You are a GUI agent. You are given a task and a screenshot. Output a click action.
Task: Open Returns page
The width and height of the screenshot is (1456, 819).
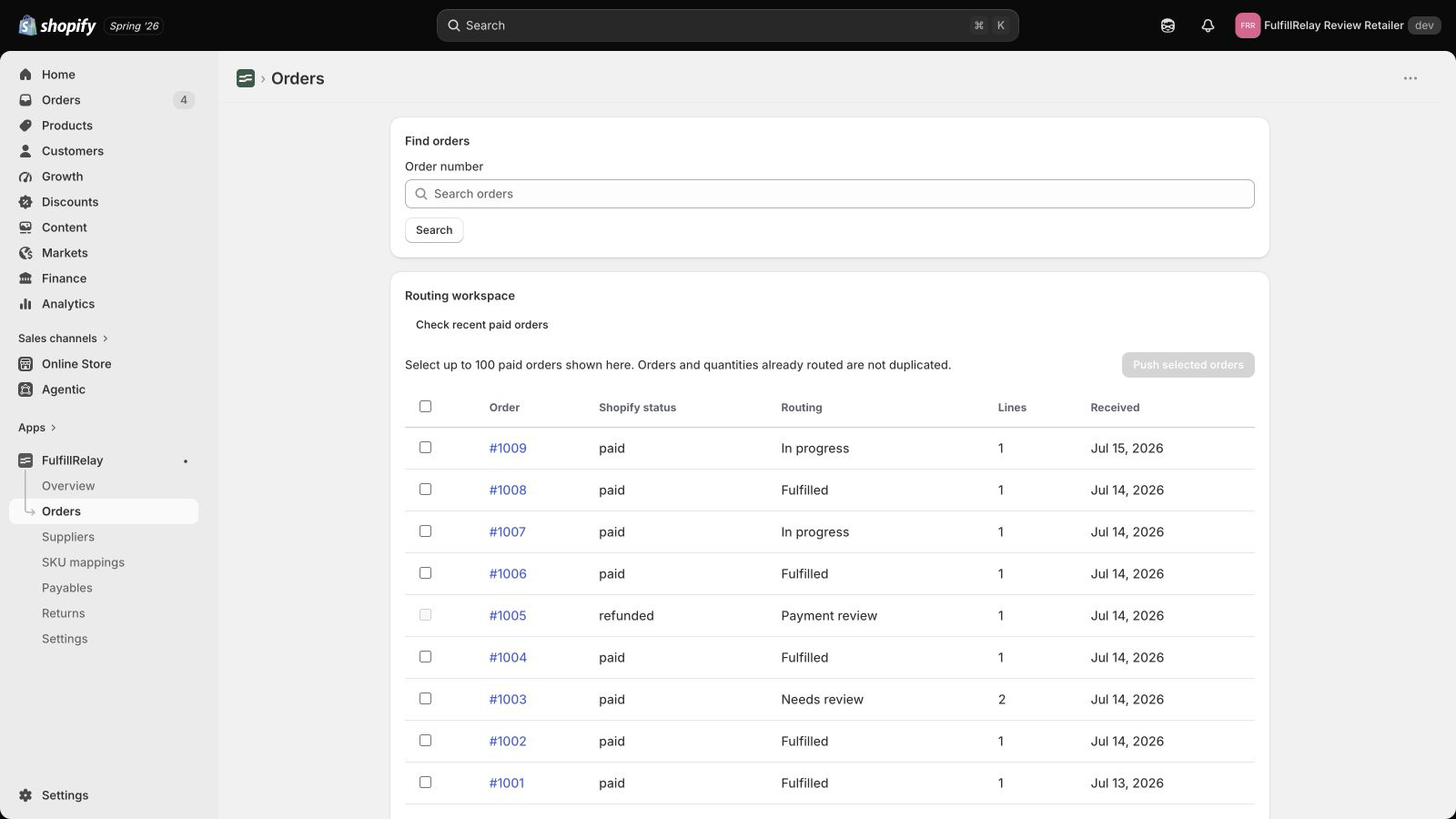pos(64,613)
